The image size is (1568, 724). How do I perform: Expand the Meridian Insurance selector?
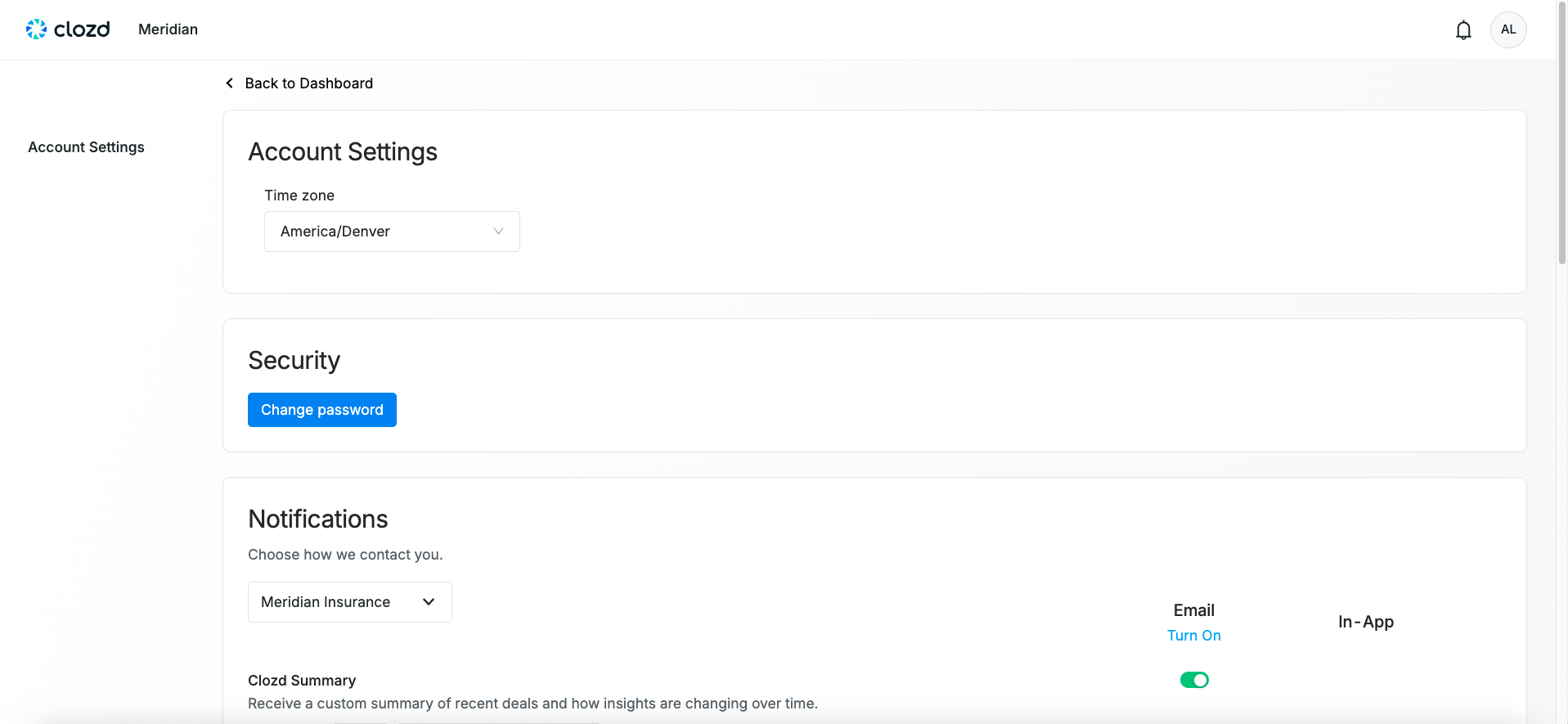coord(350,602)
